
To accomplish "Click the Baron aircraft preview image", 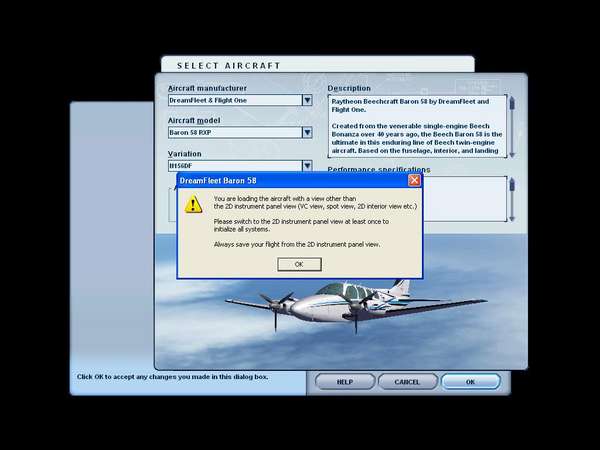I will tap(356, 306).
